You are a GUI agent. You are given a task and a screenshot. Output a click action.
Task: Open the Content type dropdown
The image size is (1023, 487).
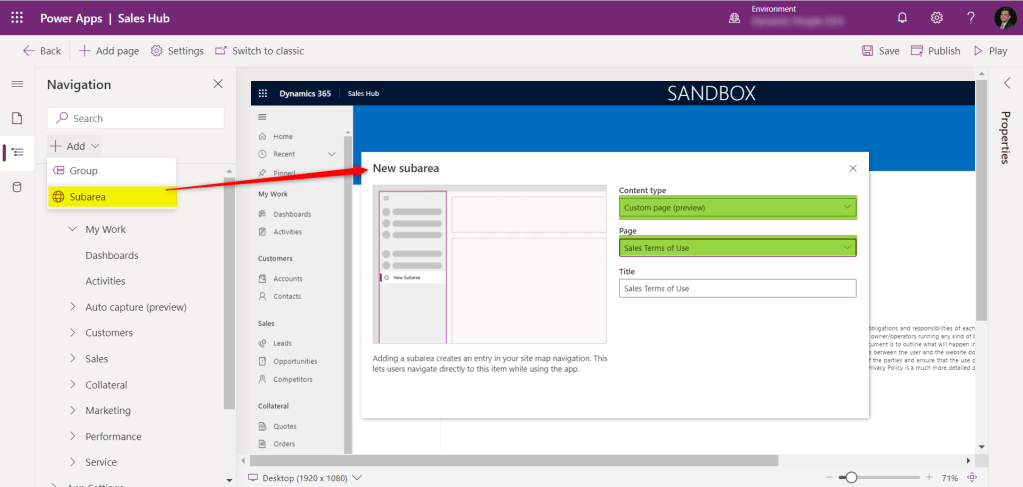737,207
